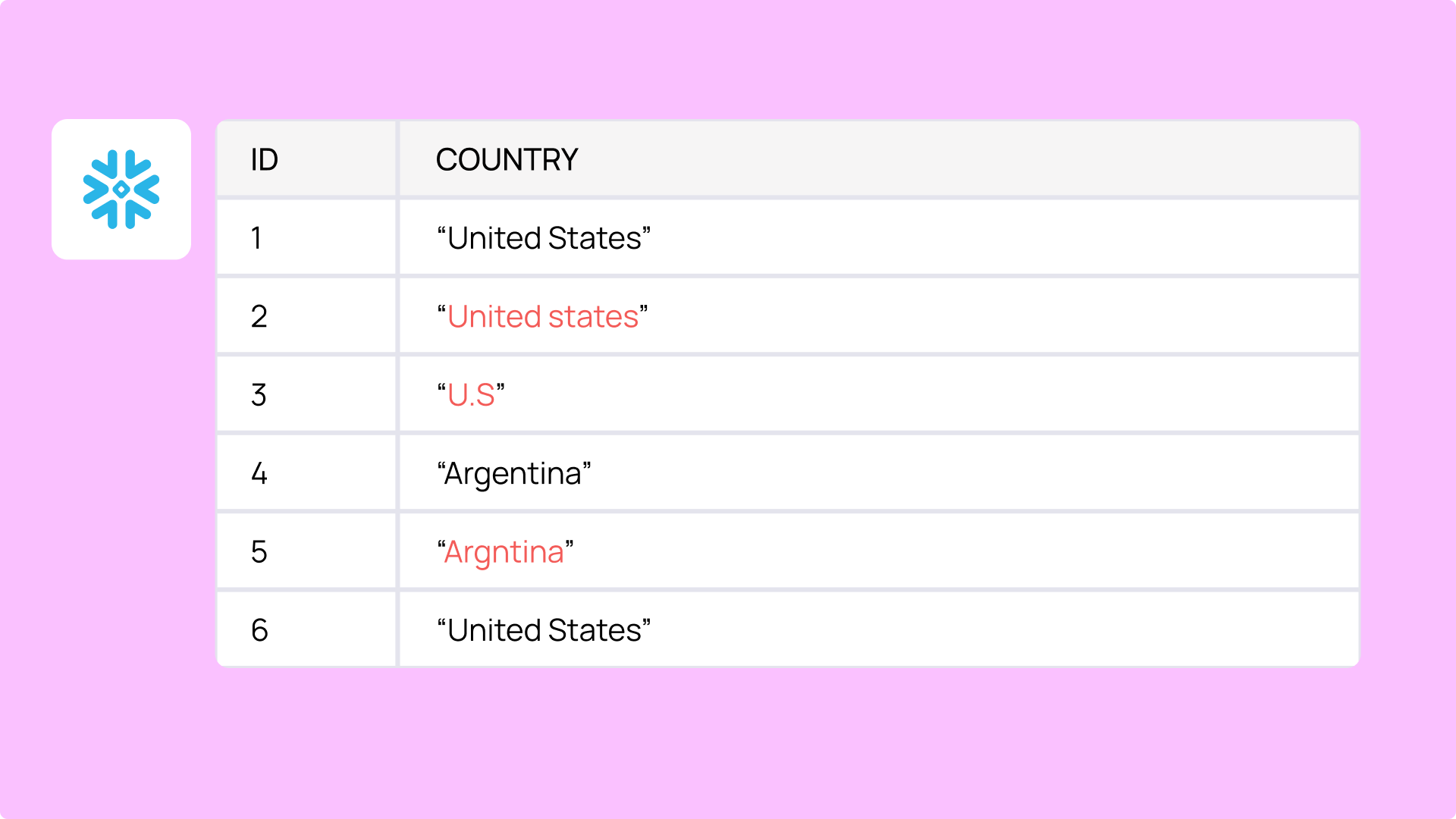1456x819 pixels.
Task: Click the ID cell with value 3
Action: coord(259,395)
